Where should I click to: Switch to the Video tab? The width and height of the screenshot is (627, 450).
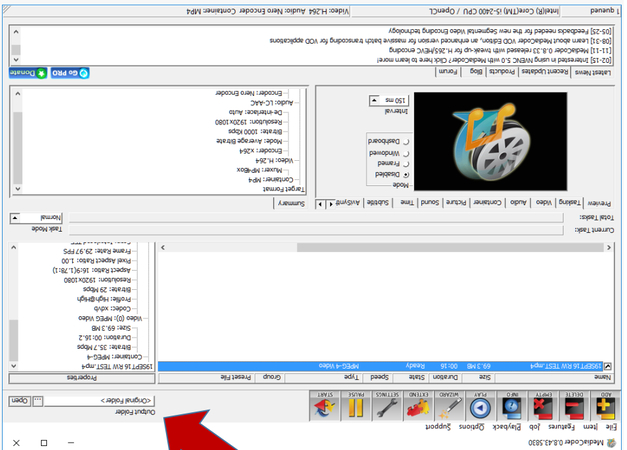click(543, 203)
